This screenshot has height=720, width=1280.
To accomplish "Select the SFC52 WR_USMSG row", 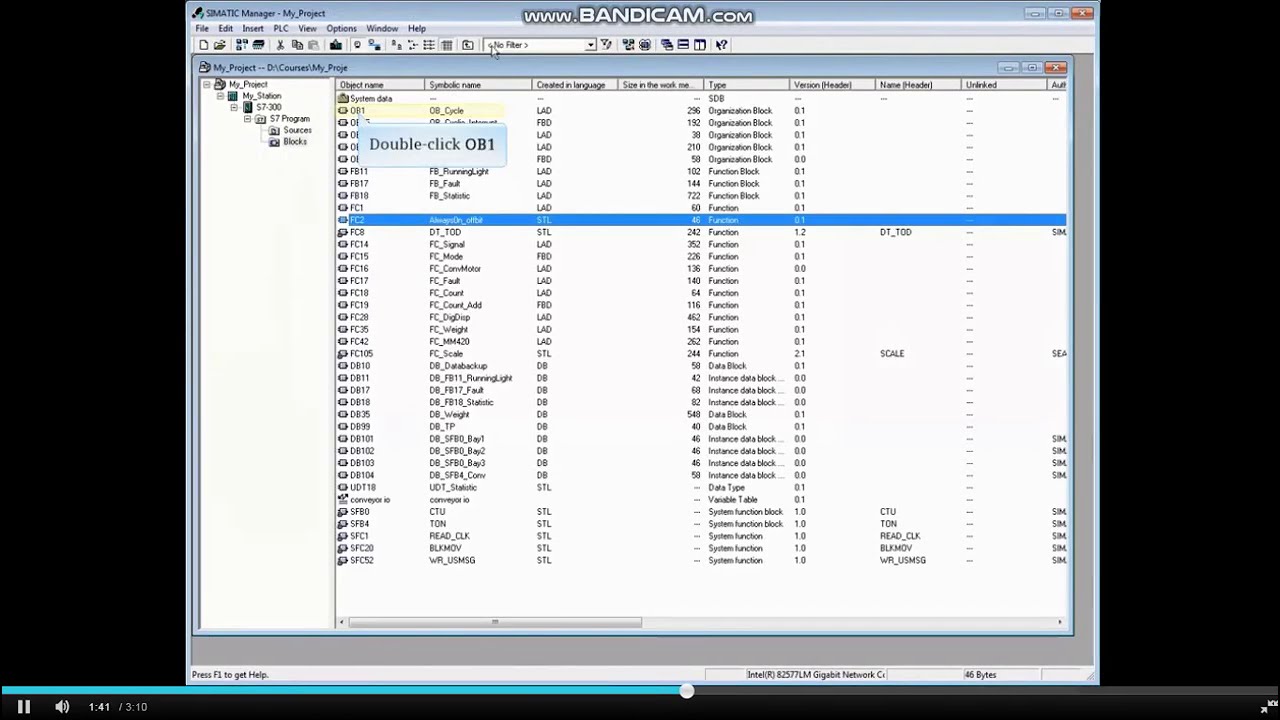I will (x=701, y=560).
